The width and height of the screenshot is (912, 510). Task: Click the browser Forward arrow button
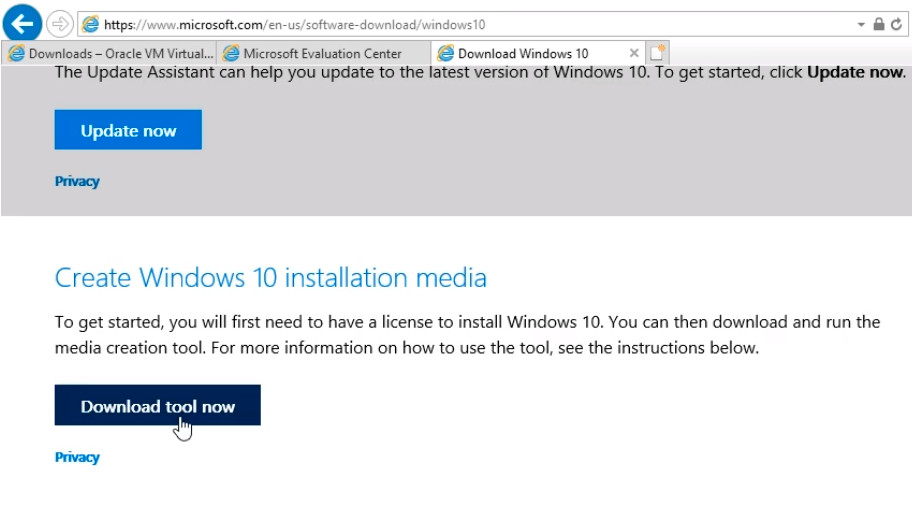click(x=59, y=24)
